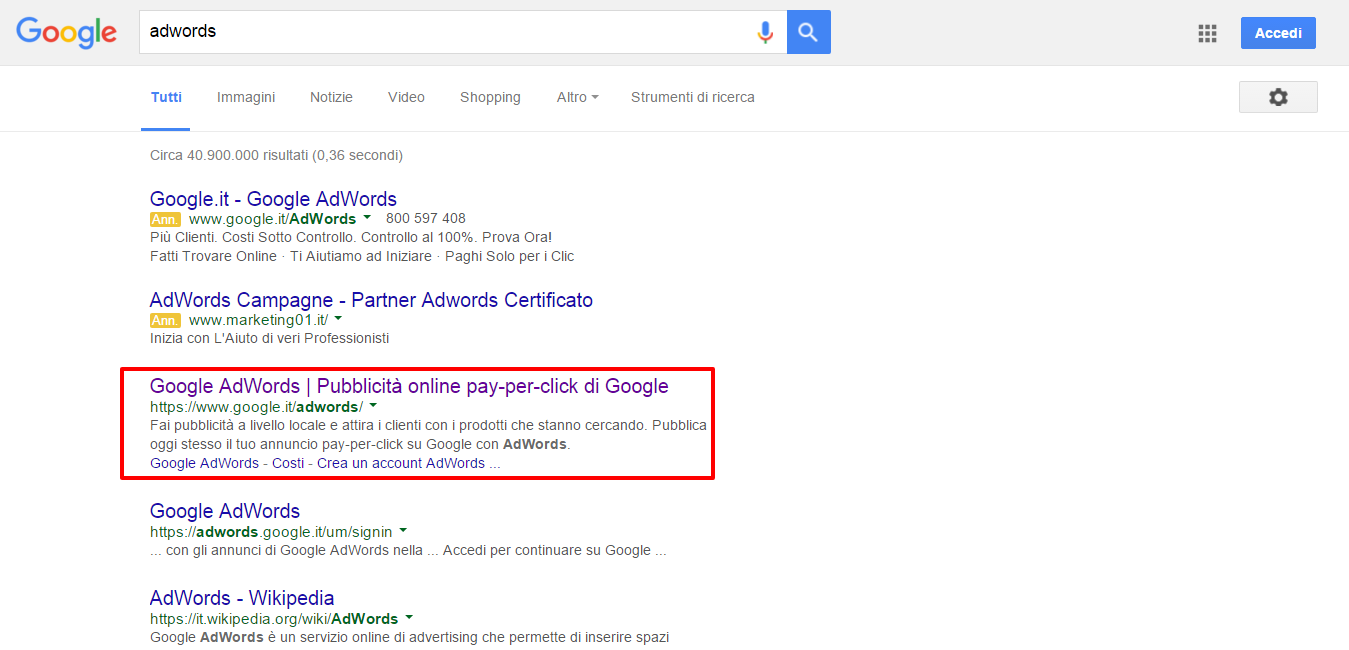Switch to the Immagini tab
The width and height of the screenshot is (1349, 650).
tap(246, 97)
